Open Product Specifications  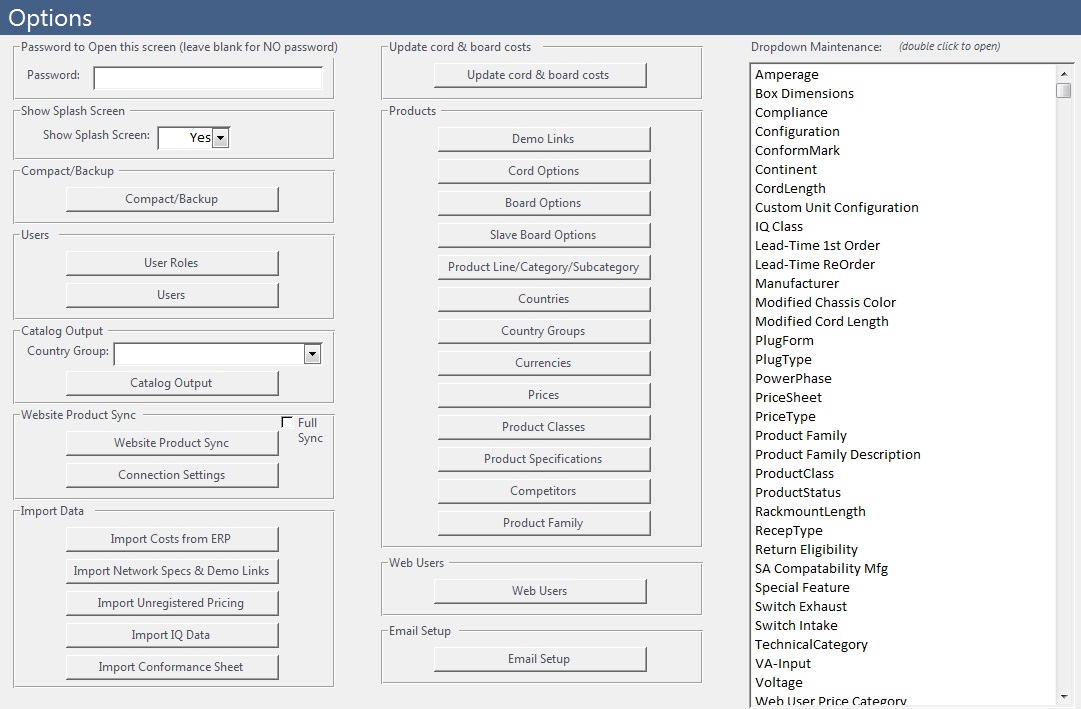click(x=543, y=459)
